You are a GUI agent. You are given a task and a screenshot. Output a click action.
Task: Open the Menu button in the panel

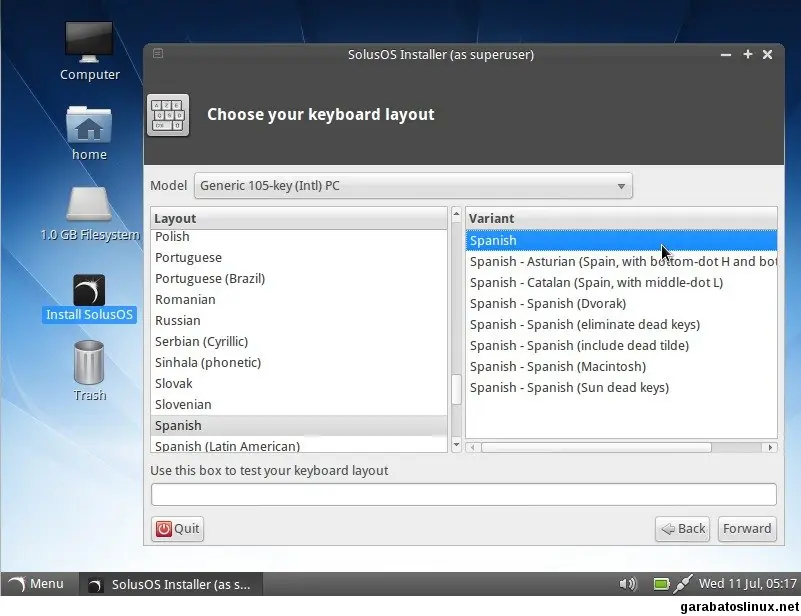tap(36, 583)
